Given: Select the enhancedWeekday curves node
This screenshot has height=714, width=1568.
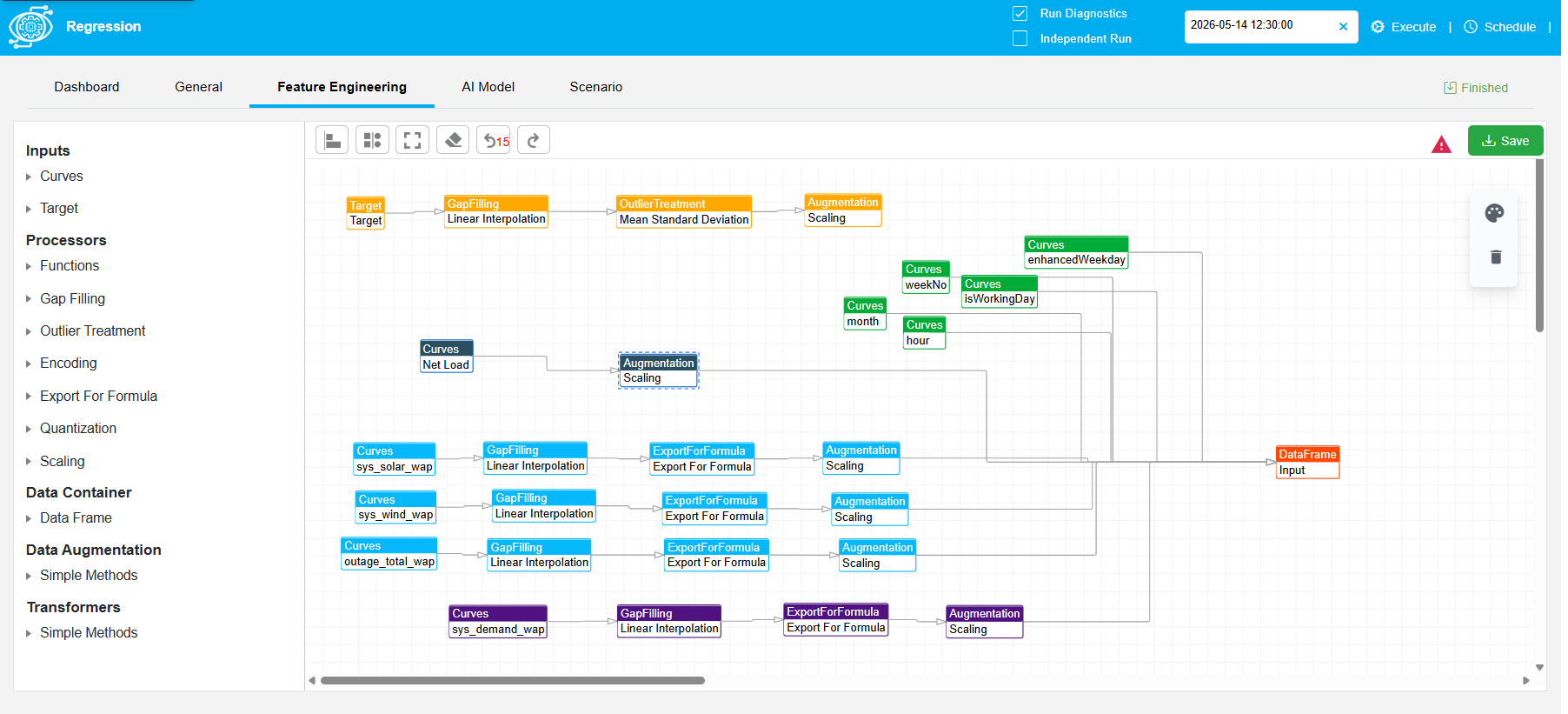Looking at the screenshot, I should point(1076,252).
